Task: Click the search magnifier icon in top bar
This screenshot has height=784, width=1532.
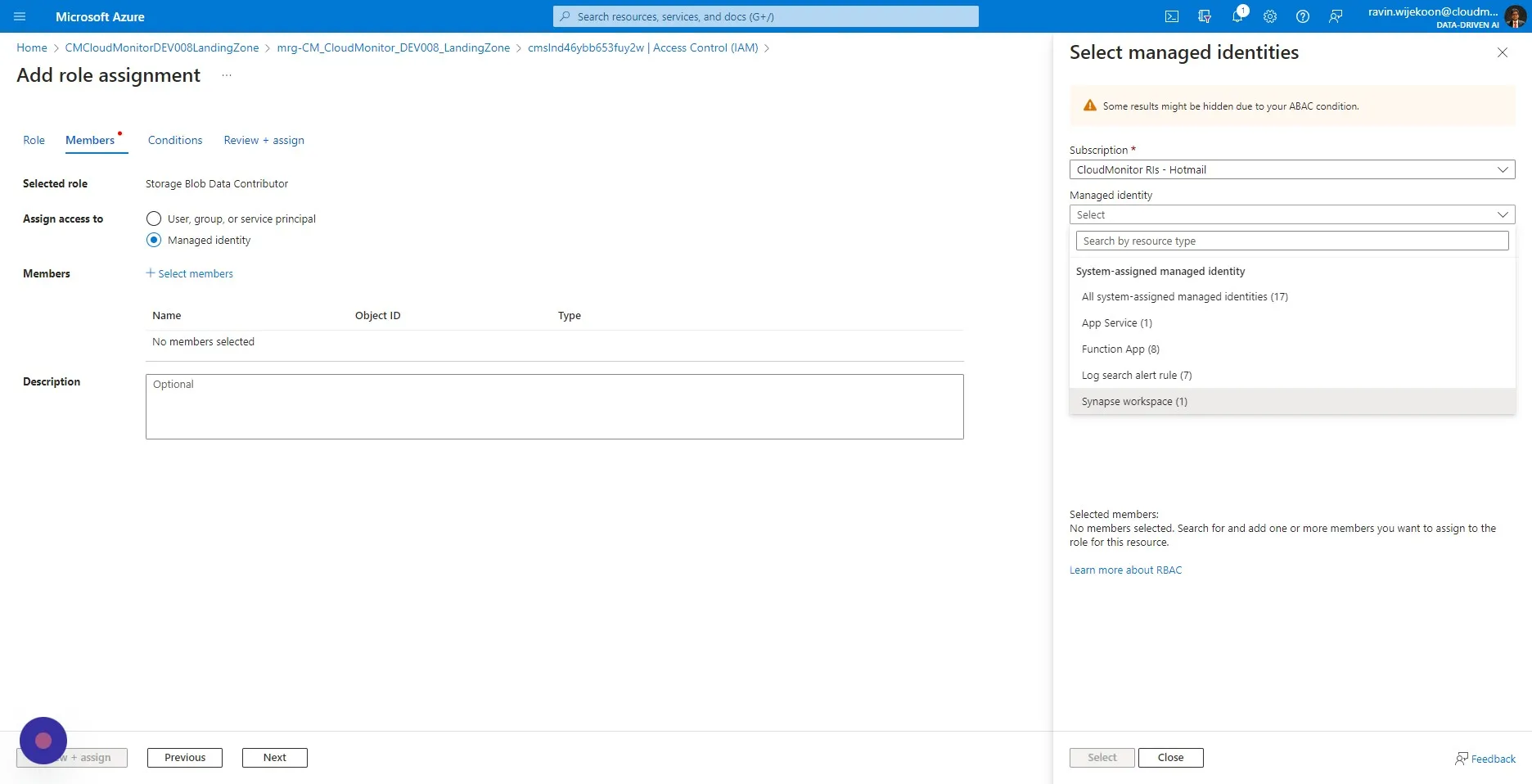Action: click(565, 16)
